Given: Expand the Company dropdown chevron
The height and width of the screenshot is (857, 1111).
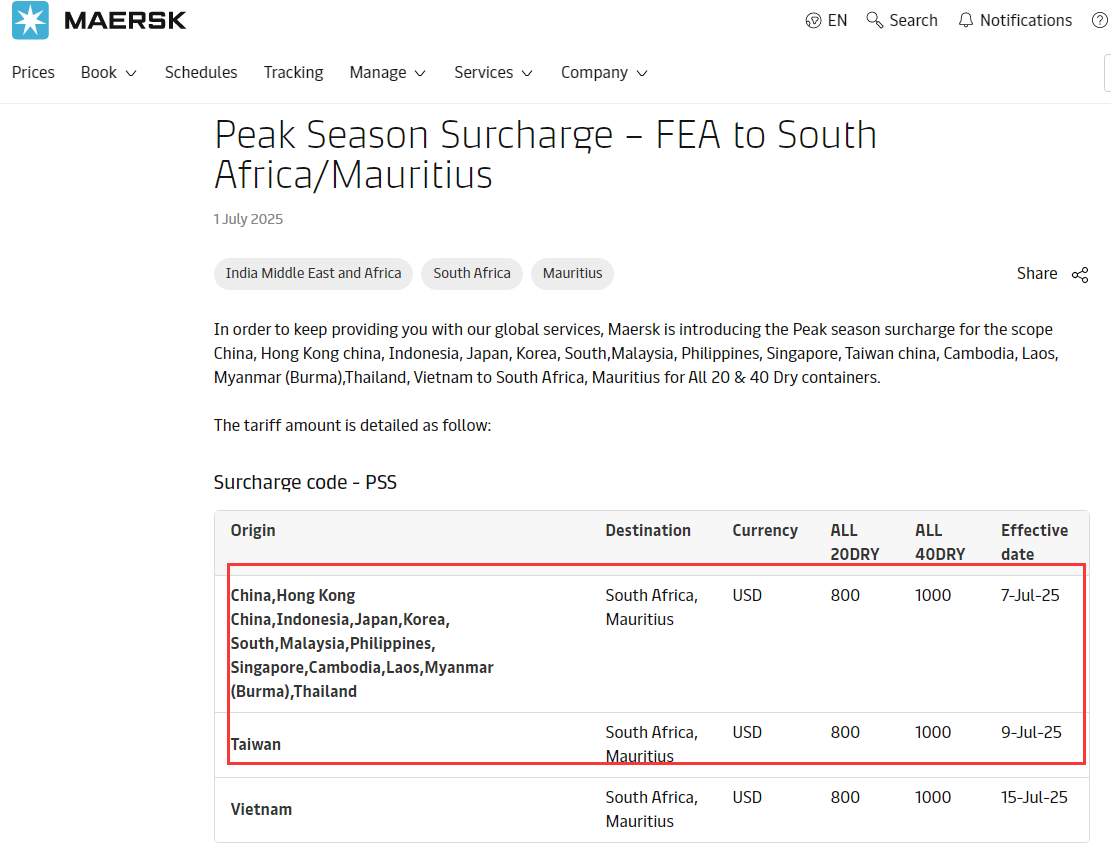Looking at the screenshot, I should click(642, 73).
